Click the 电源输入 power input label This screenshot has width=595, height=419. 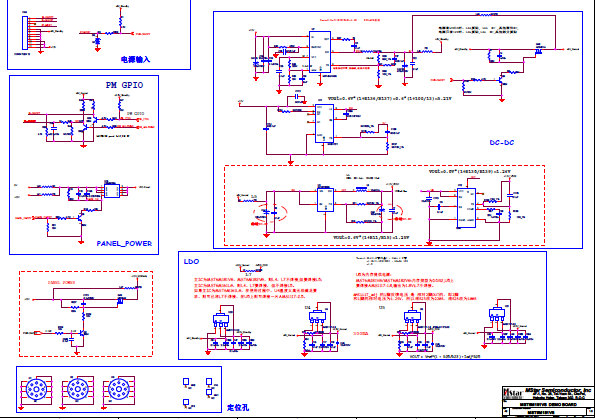point(135,59)
